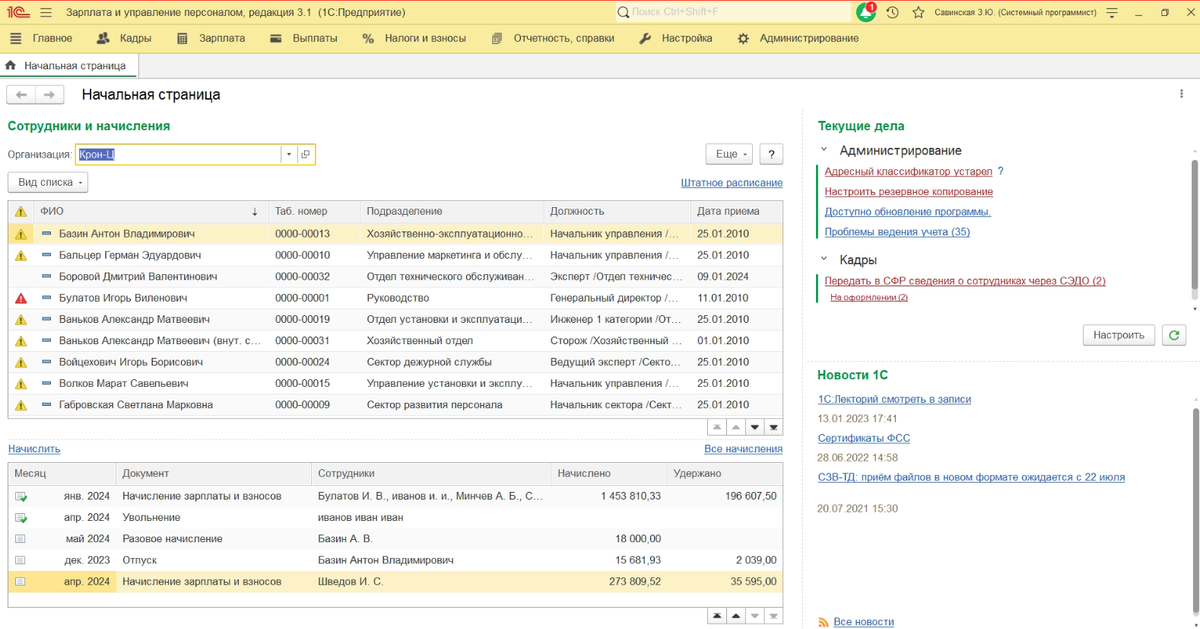Click the Организация input field

(x=178, y=154)
